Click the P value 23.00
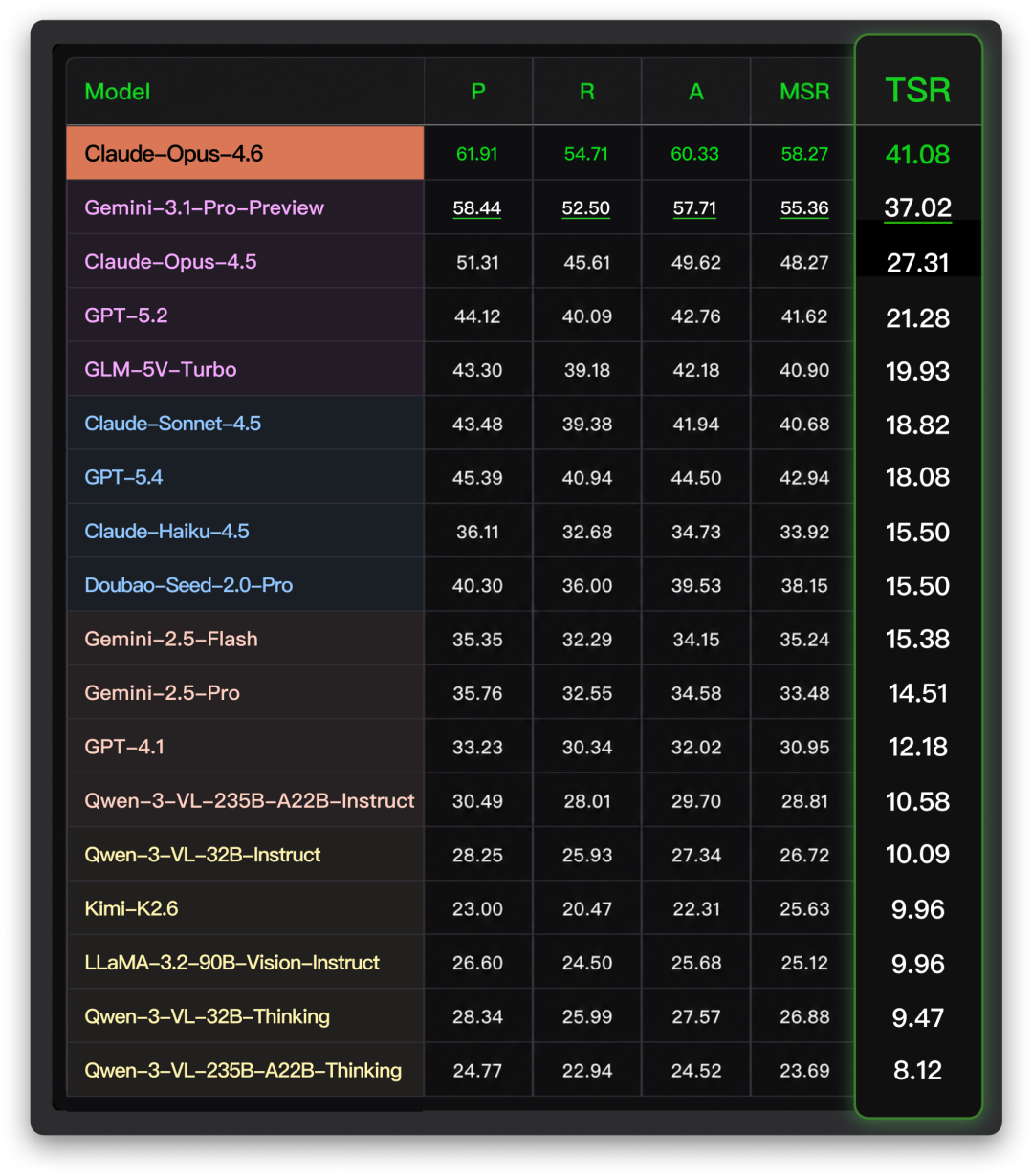The height and width of the screenshot is (1176, 1033). click(477, 909)
